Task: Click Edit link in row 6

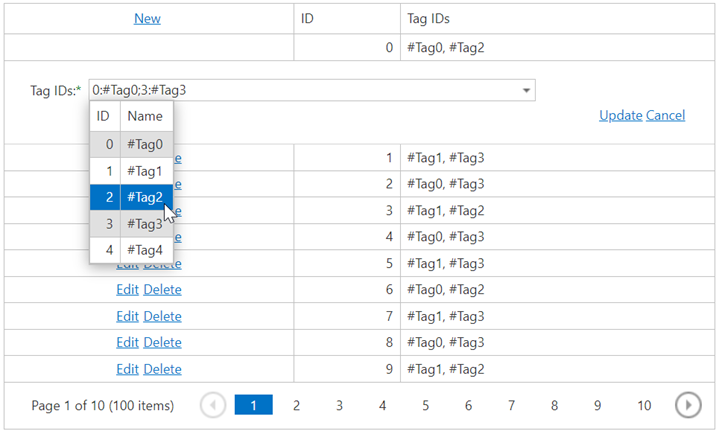Action: (x=127, y=289)
